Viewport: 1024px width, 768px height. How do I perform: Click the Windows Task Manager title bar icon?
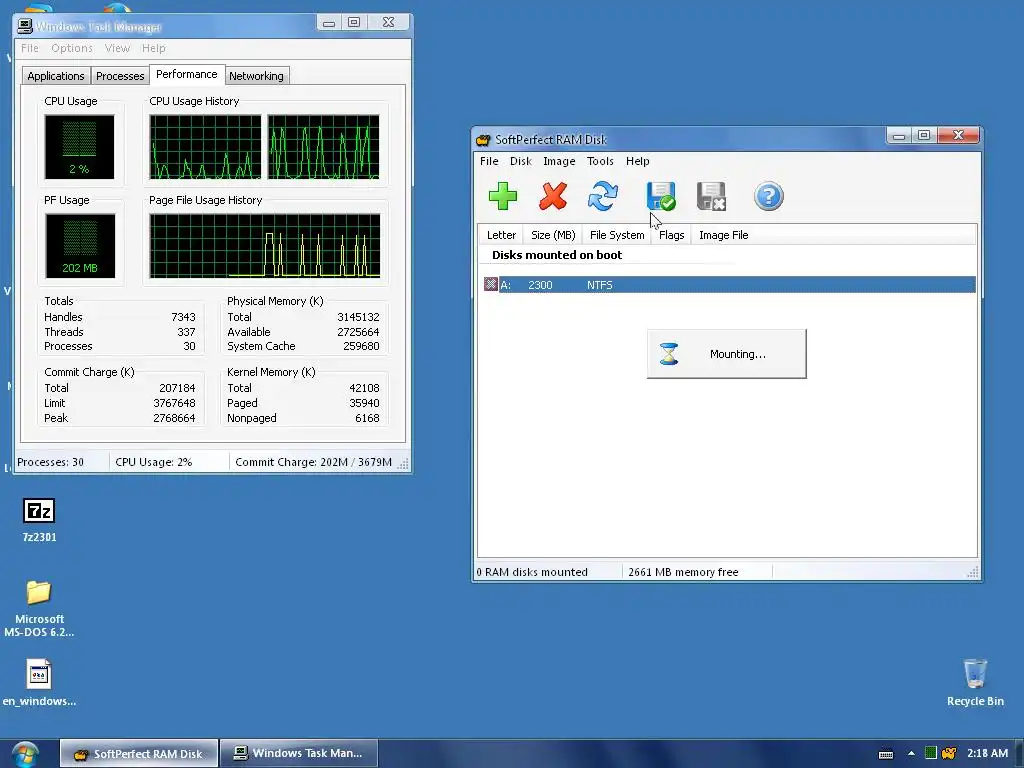coord(25,26)
